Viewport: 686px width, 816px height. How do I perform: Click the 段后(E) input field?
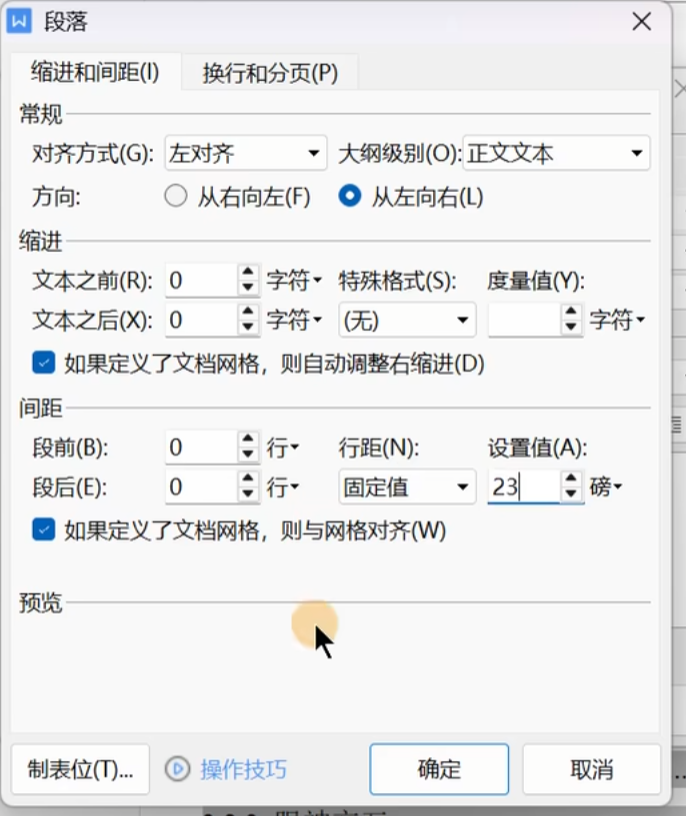click(201, 487)
